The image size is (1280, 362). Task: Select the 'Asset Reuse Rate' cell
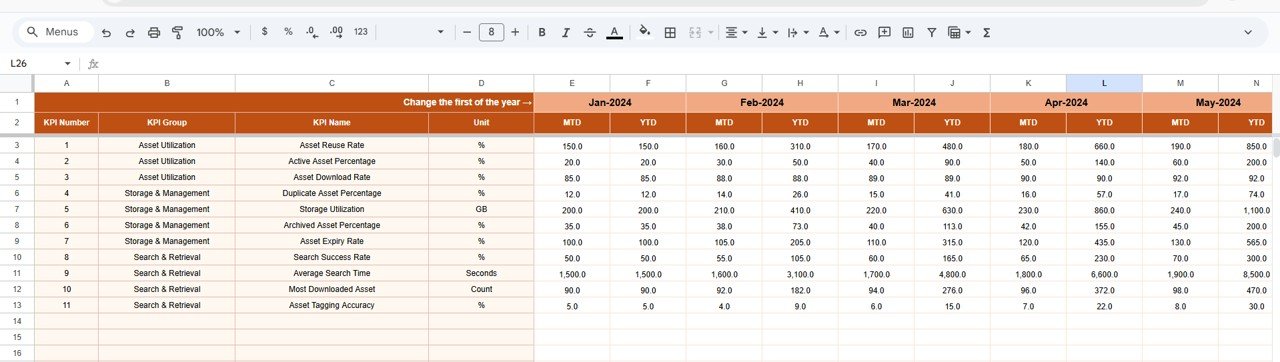(332, 145)
